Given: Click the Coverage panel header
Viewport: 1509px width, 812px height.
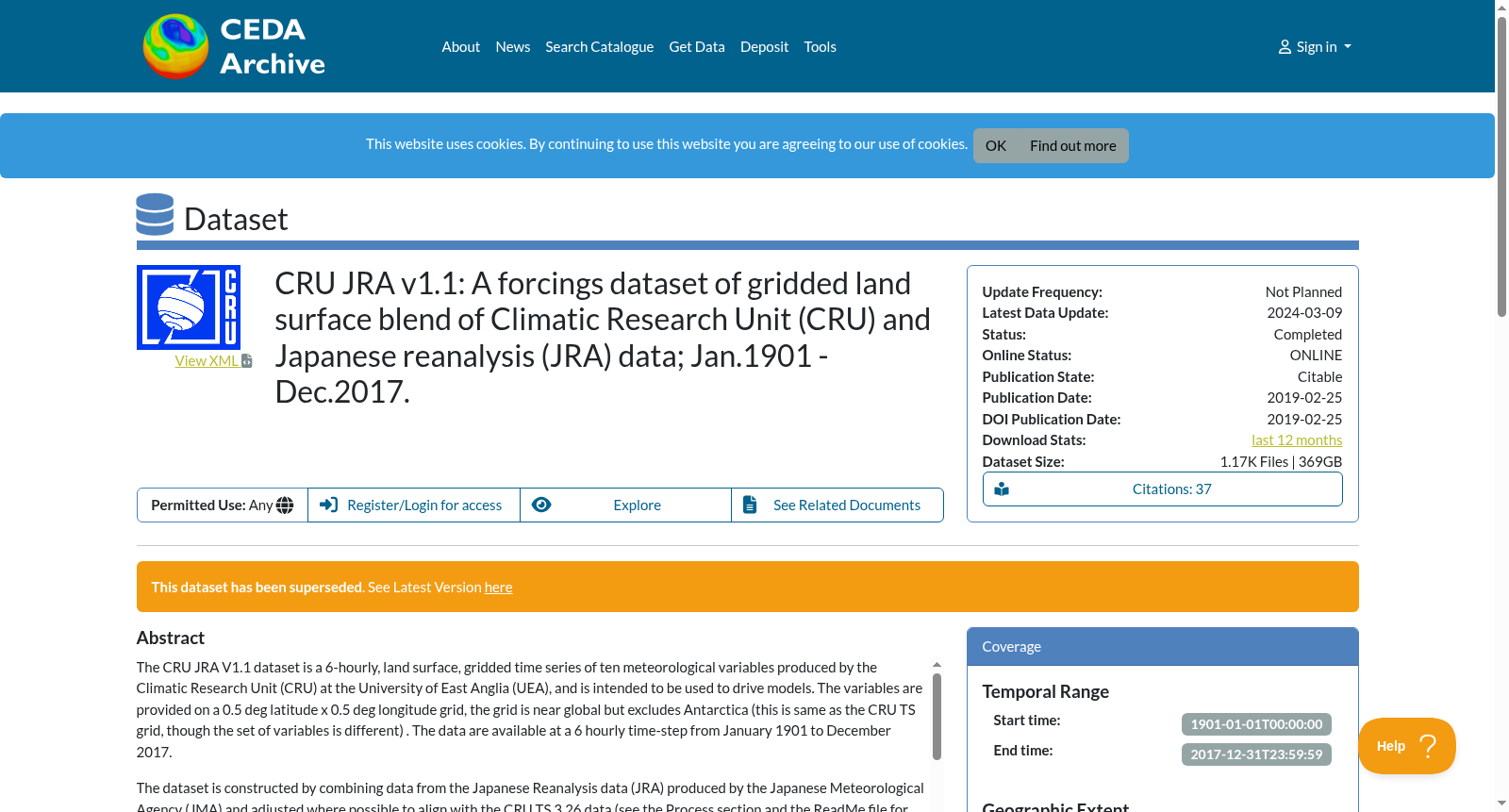Looking at the screenshot, I should pos(1163,647).
